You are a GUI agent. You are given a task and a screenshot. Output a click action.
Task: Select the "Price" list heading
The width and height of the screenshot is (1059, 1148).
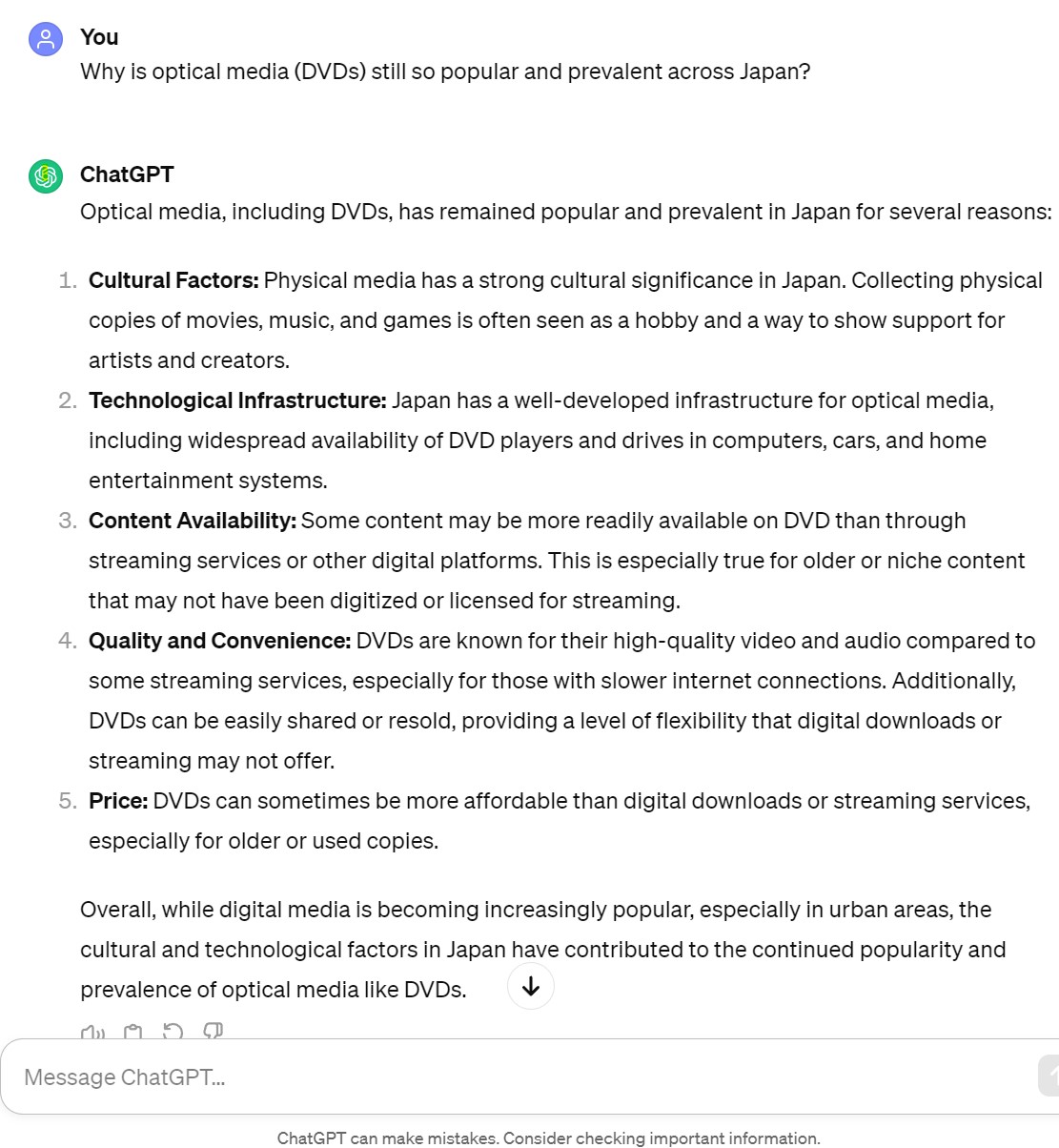click(118, 801)
